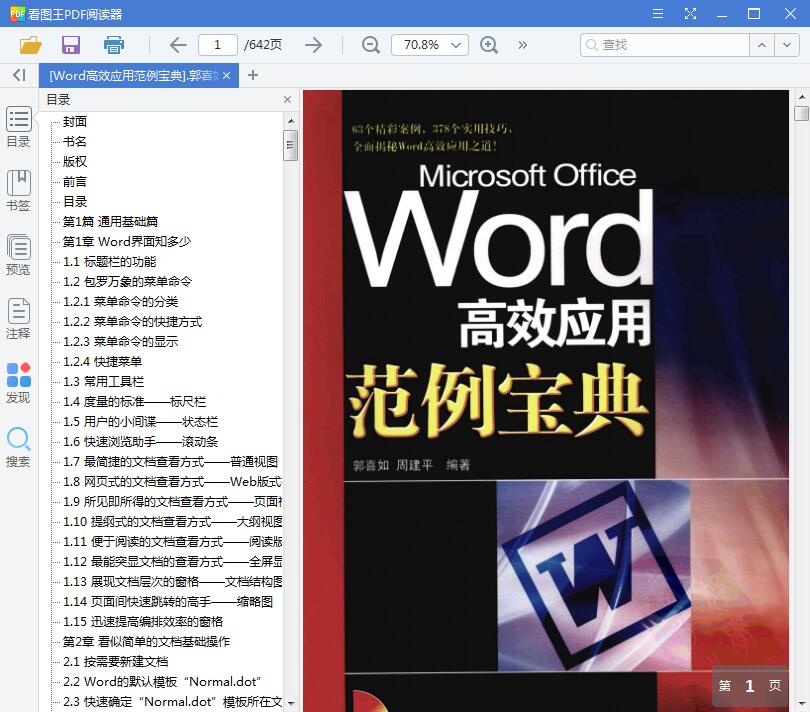Go to 1.14 缩略图 entry

coord(168,602)
